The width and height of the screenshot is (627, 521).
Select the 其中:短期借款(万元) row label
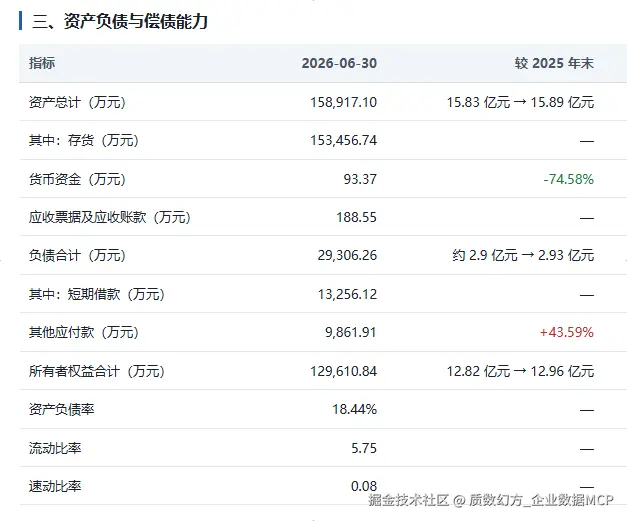[96, 294]
